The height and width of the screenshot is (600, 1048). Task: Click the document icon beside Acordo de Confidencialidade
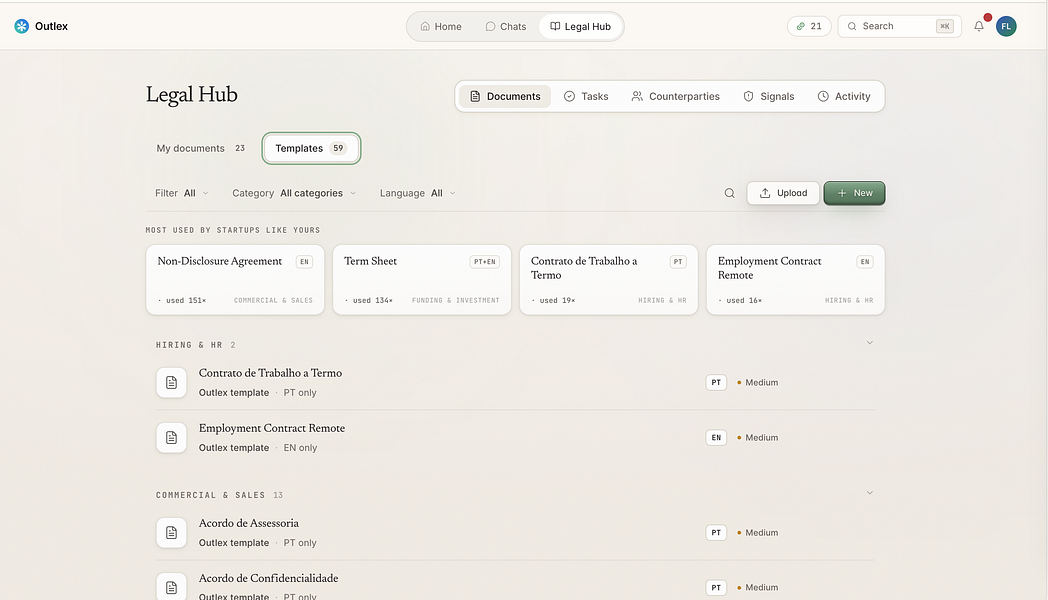click(172, 587)
